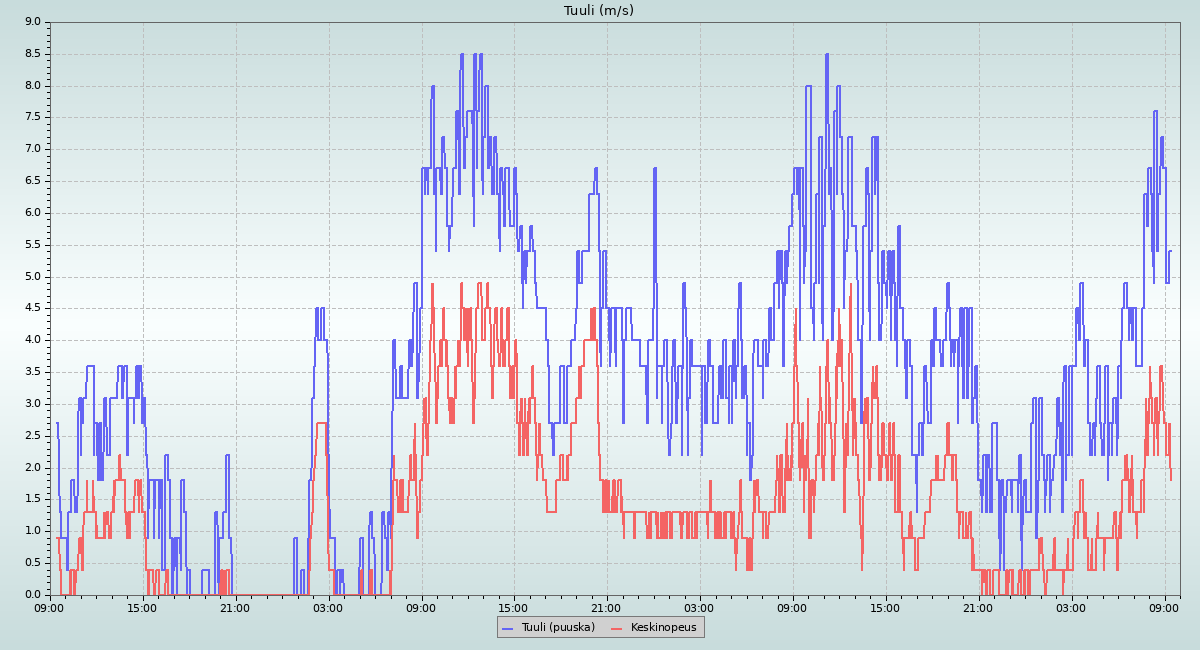Click the 2.0 y-axis tick label
This screenshot has width=1200, height=650.
click(x=32, y=467)
